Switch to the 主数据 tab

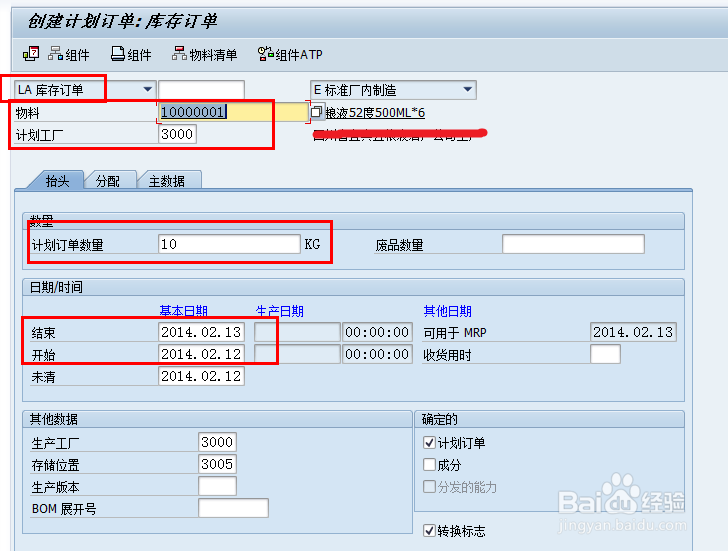(x=168, y=180)
